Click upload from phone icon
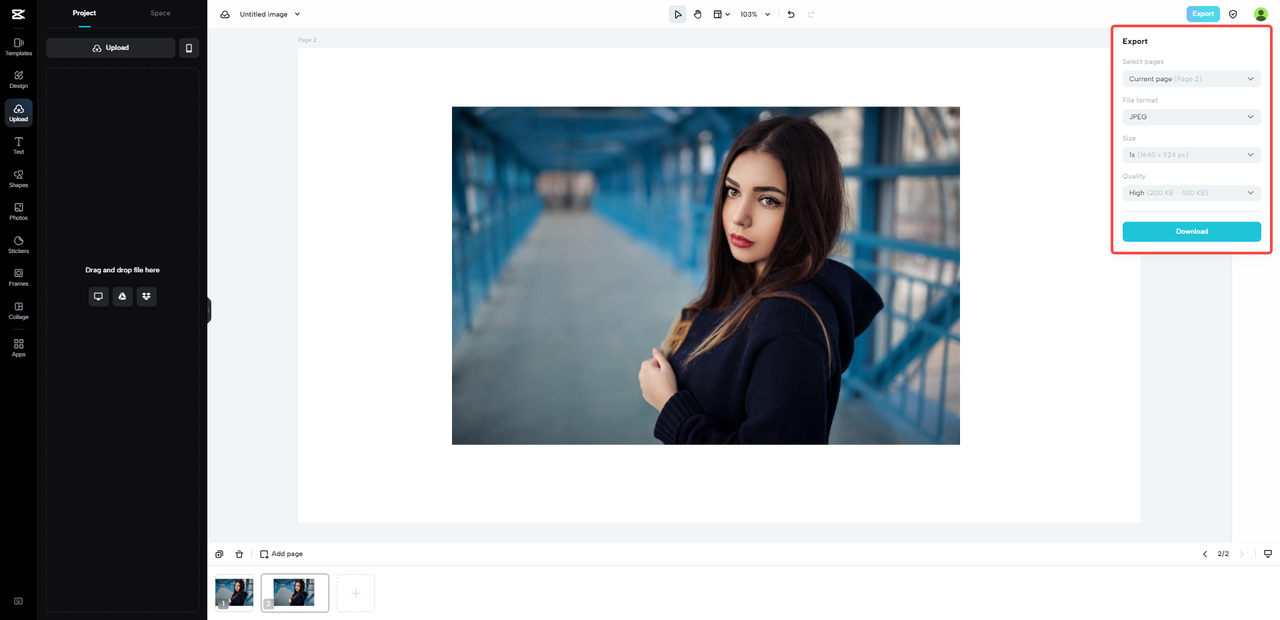The width and height of the screenshot is (1280, 620). 189,48
